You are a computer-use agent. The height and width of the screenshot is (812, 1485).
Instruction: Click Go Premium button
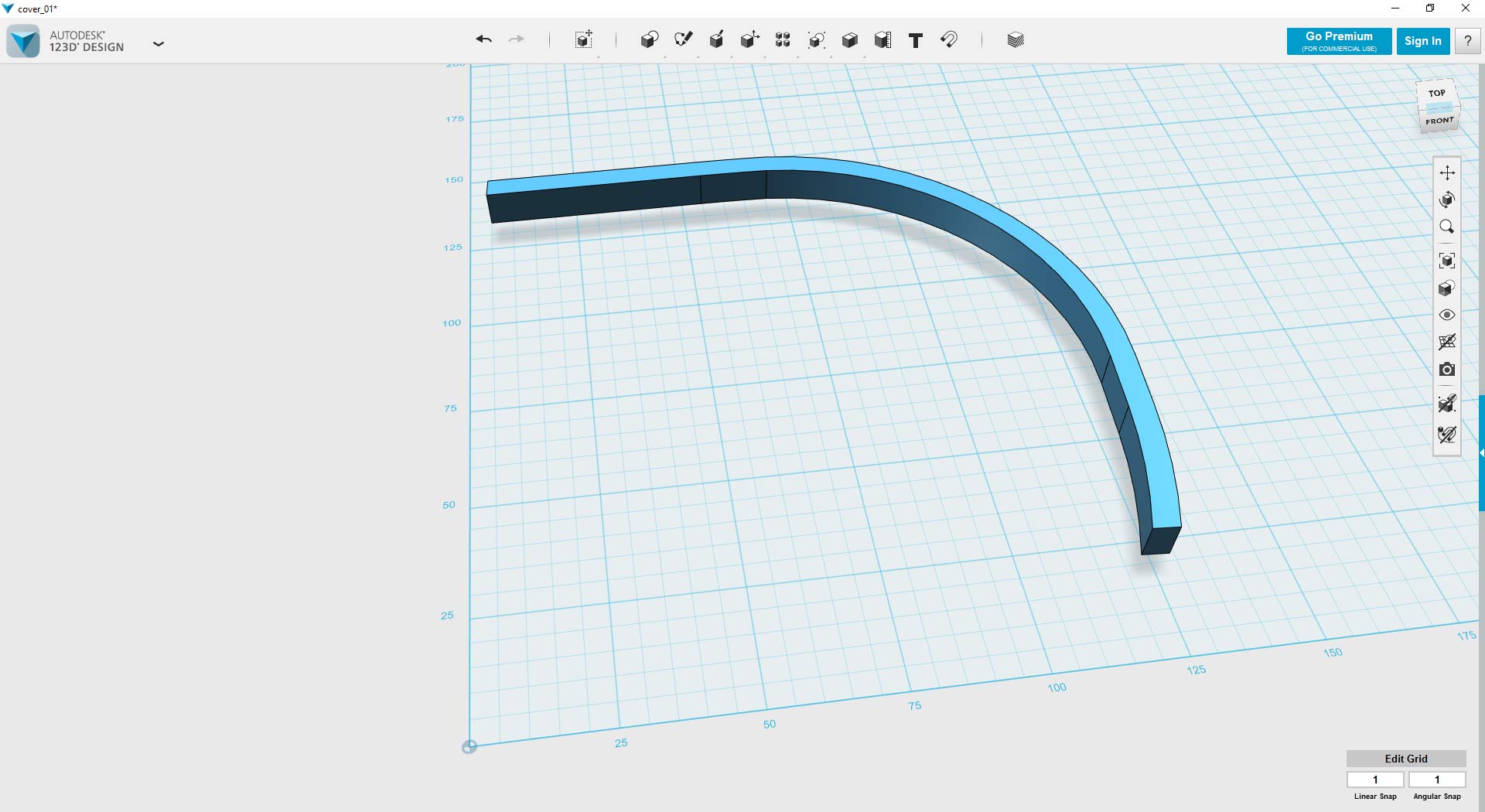[x=1339, y=41]
